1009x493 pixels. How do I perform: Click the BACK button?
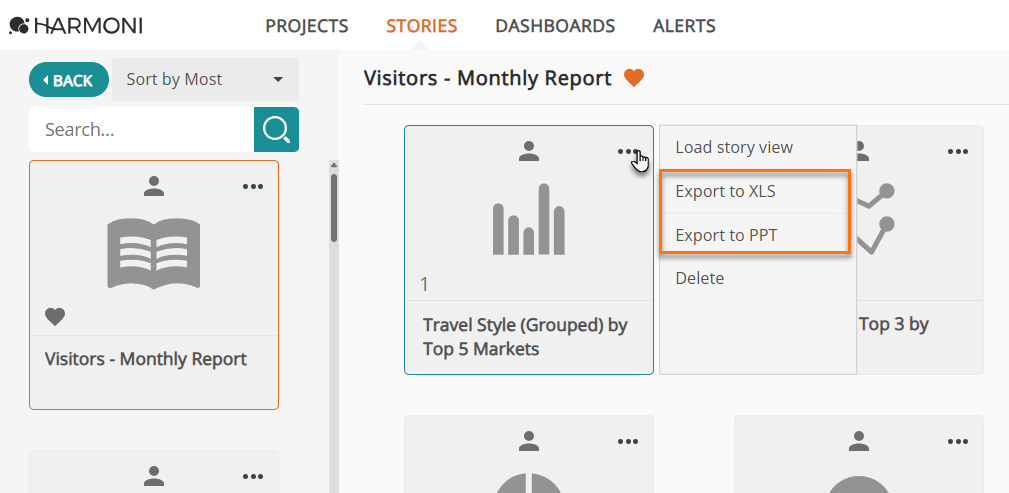69,80
